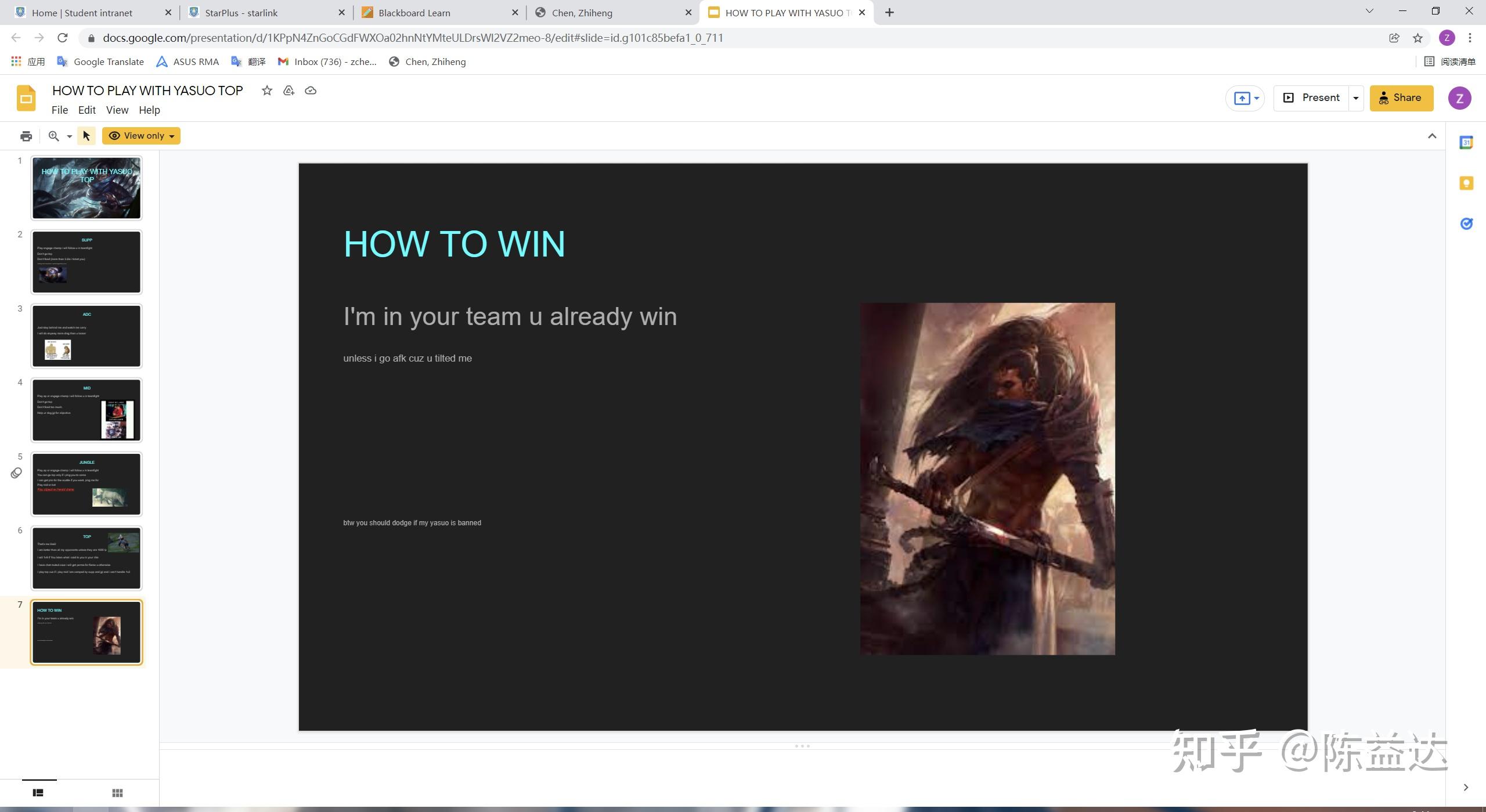Open Chen, Zhiheng bookmark
The height and width of the screenshot is (812, 1486).
point(427,62)
